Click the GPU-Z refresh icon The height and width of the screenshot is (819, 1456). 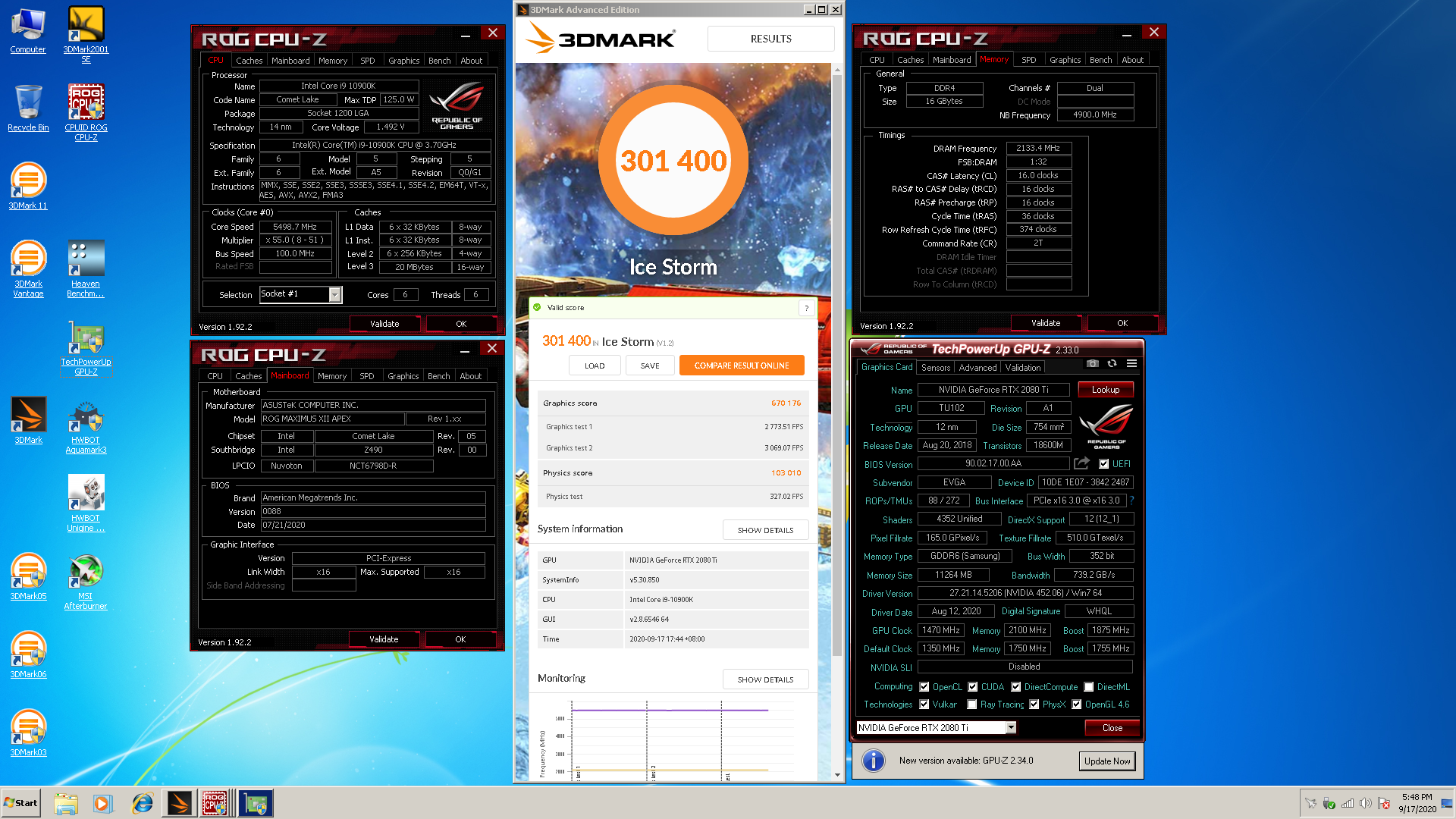coord(1112,364)
